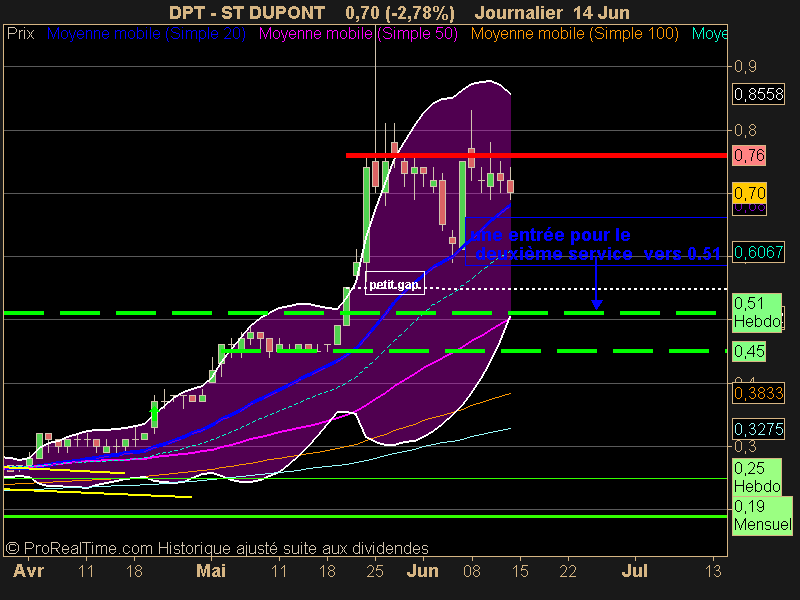Click the 'Mai' label on the date axis

pos(211,570)
